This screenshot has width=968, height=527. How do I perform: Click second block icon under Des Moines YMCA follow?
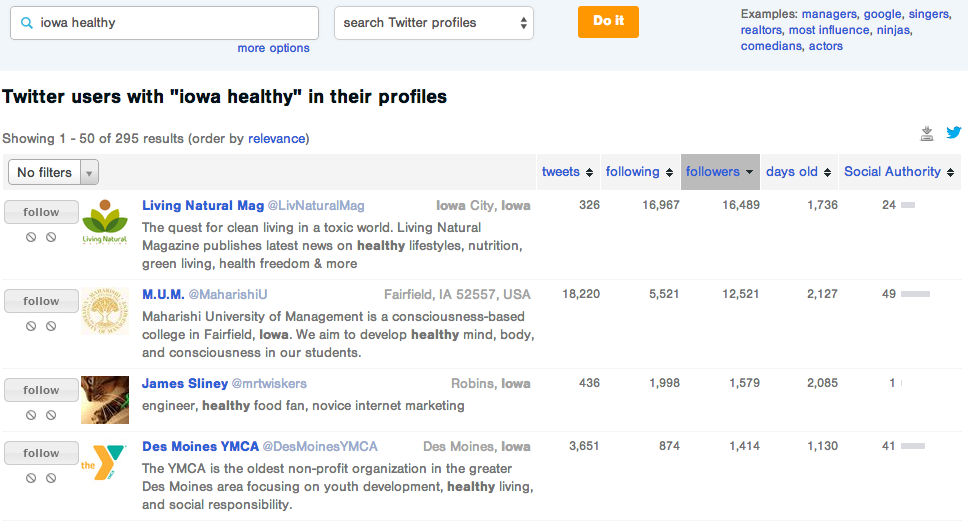[x=51, y=478]
